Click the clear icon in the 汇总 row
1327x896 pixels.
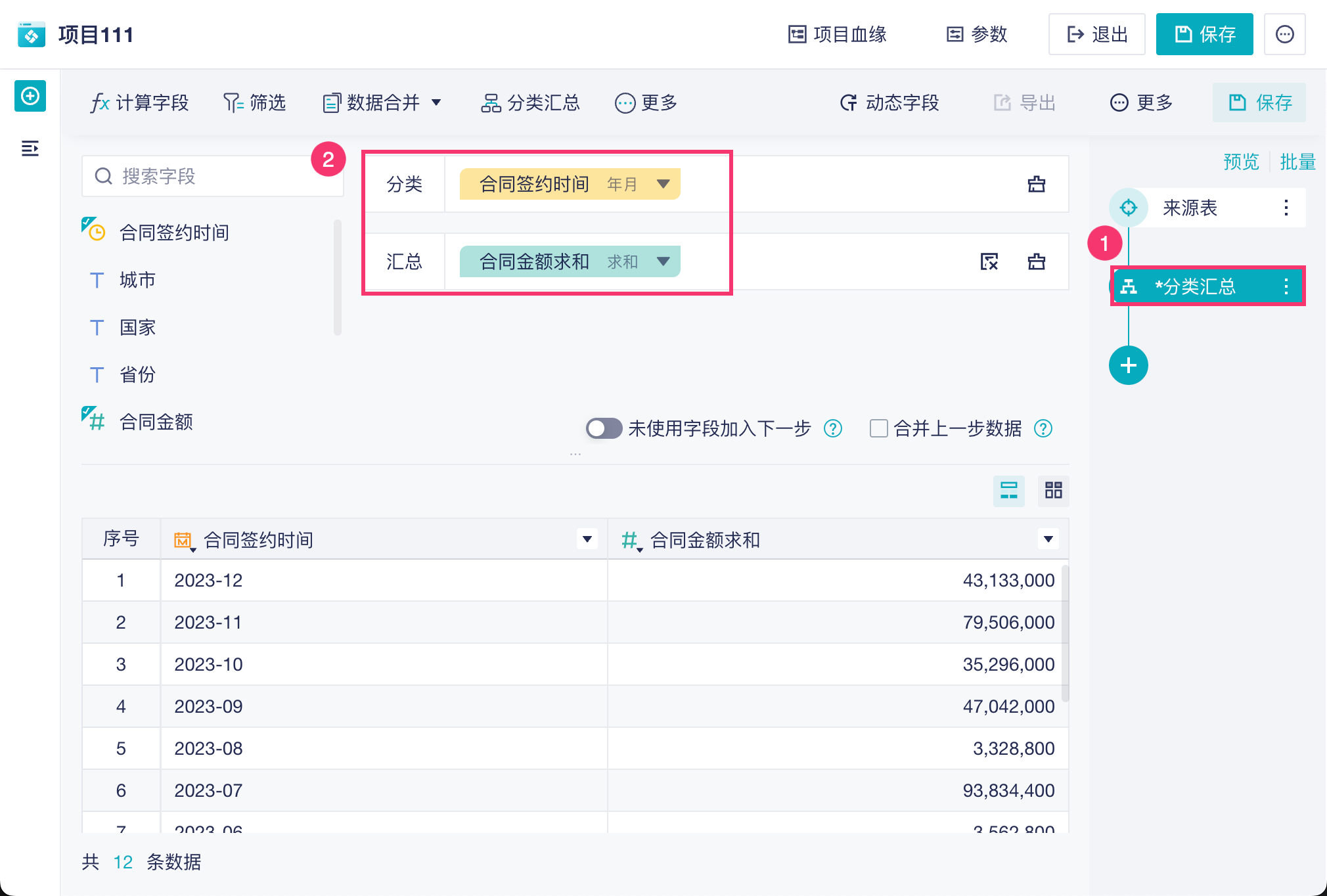pyautogui.click(x=1036, y=261)
